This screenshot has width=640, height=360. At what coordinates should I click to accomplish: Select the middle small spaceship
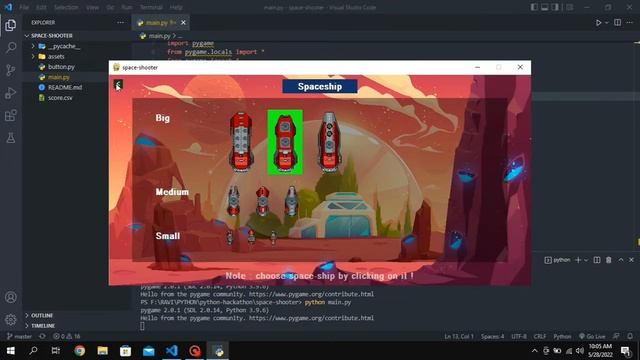[251, 236]
